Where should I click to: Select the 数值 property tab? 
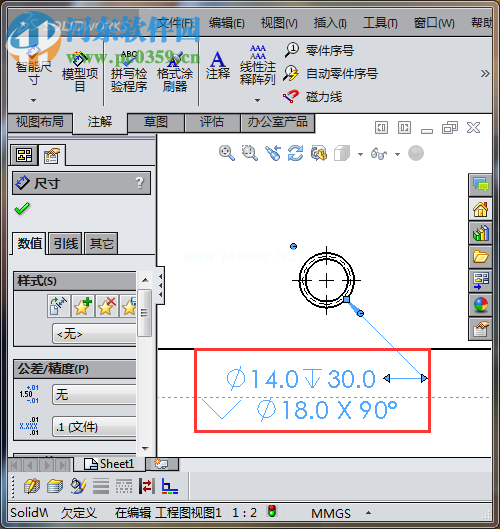[x=30, y=243]
